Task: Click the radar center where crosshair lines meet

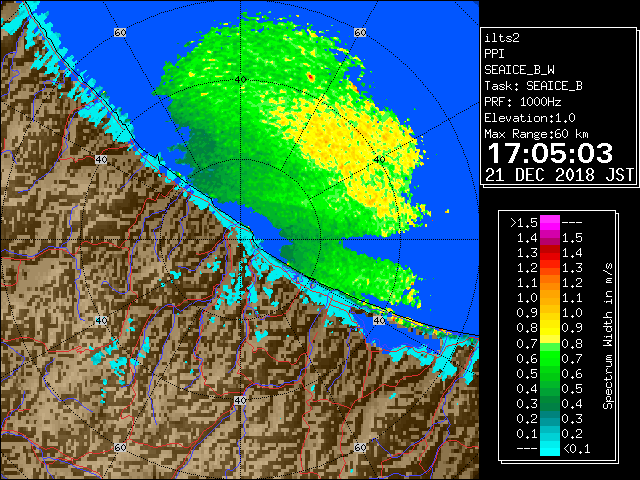Action: point(240,240)
